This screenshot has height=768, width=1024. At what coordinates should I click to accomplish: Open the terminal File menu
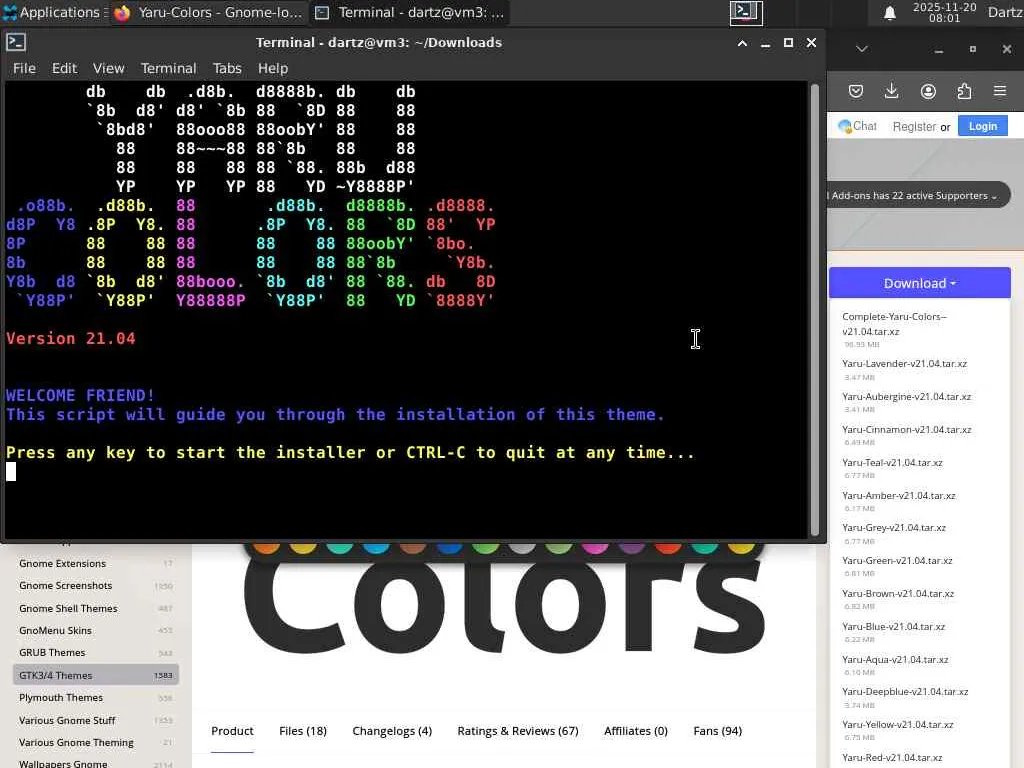pyautogui.click(x=24, y=68)
